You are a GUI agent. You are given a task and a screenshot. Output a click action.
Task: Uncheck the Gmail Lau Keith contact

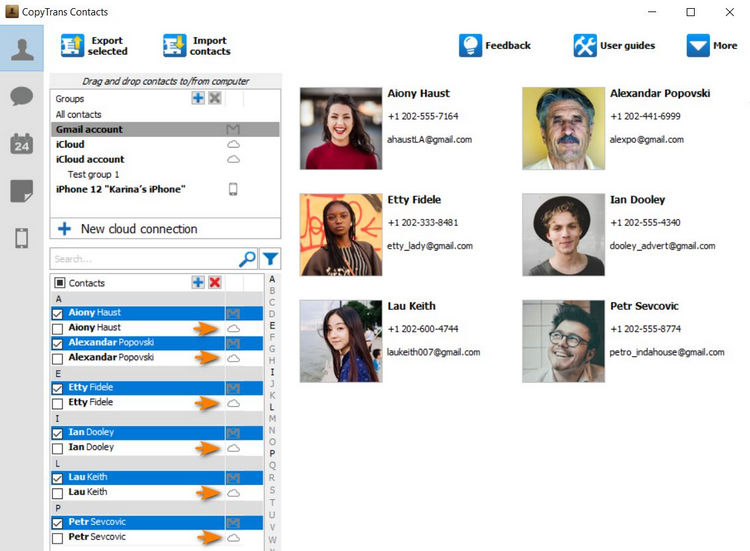[x=57, y=478]
